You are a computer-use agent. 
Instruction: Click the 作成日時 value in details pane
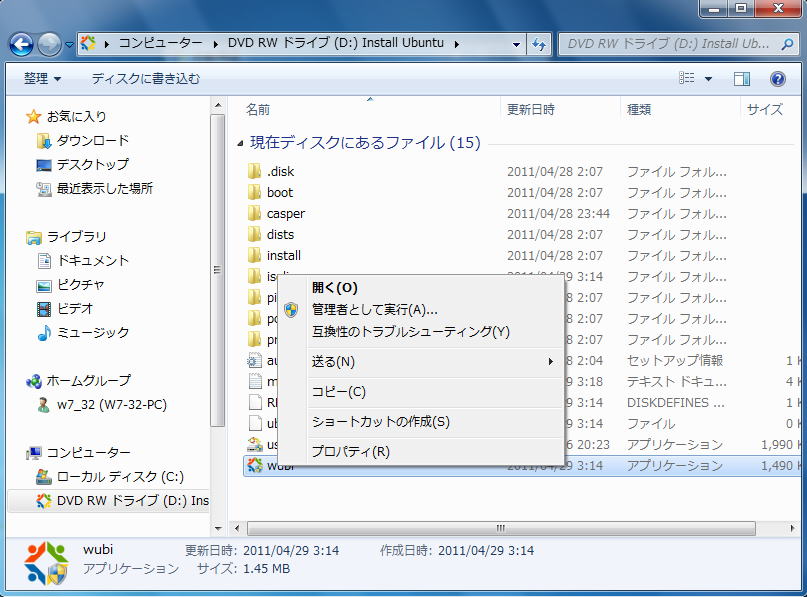(x=486, y=551)
